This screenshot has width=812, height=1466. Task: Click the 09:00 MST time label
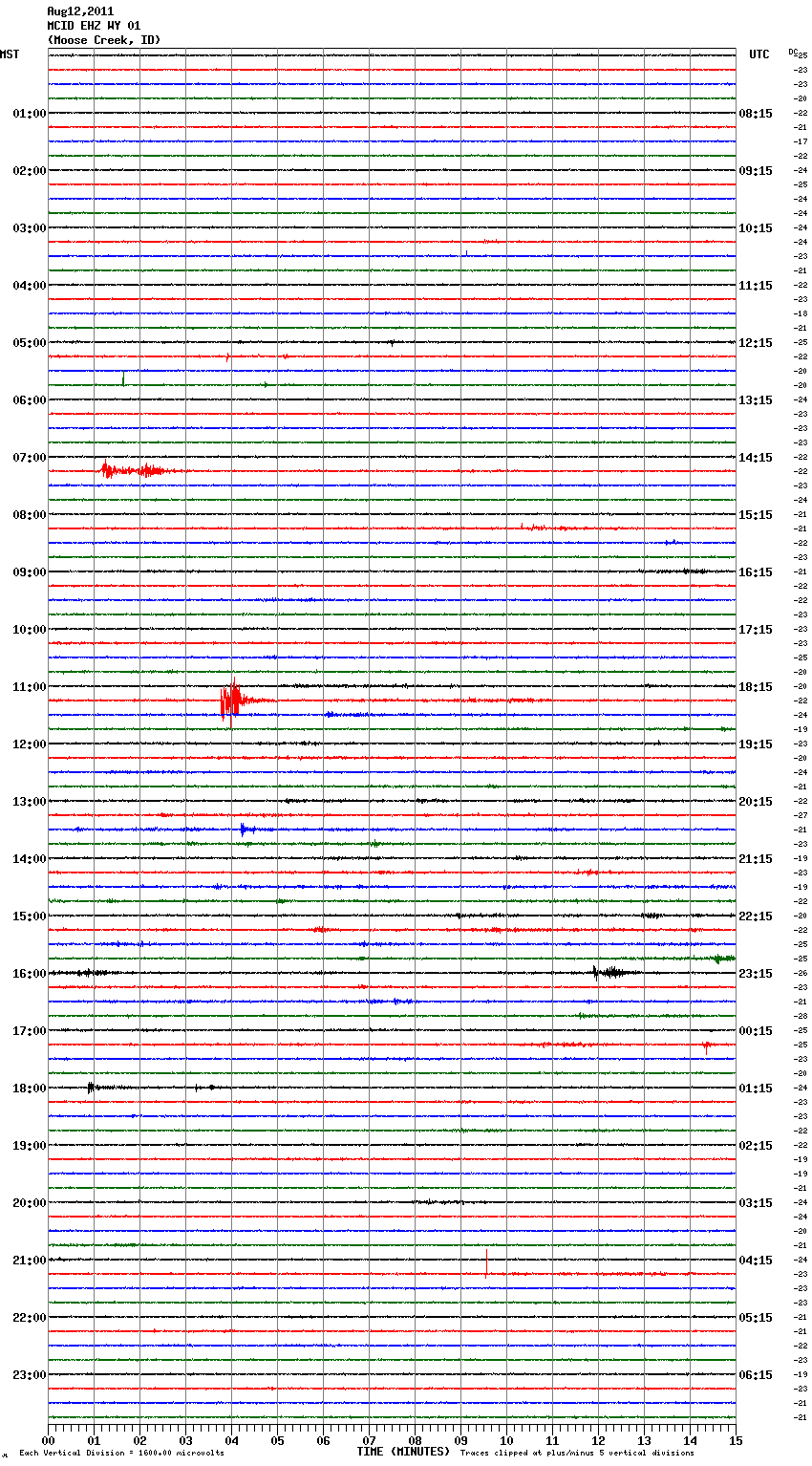click(x=30, y=572)
